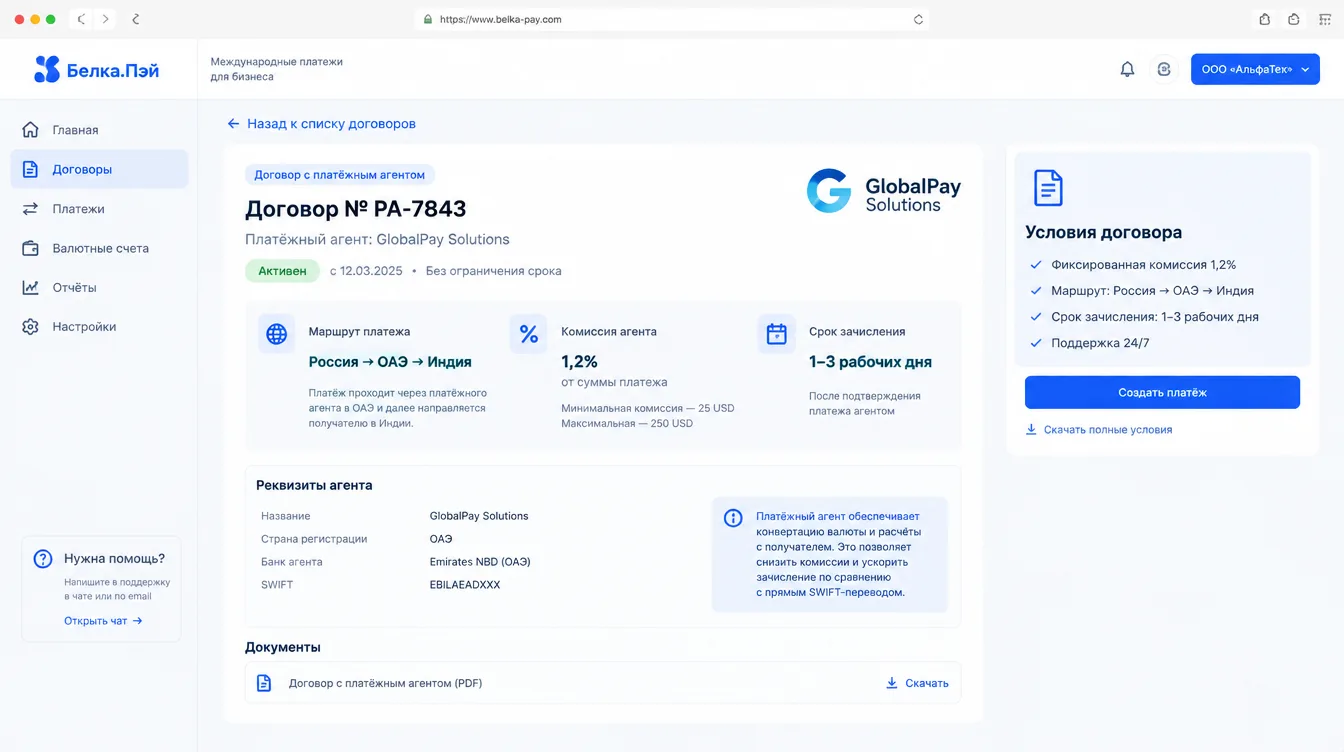Click the 1–3 рабочих дня value in the Срок зачисления card
This screenshot has width=1344, height=752.
click(x=870, y=362)
